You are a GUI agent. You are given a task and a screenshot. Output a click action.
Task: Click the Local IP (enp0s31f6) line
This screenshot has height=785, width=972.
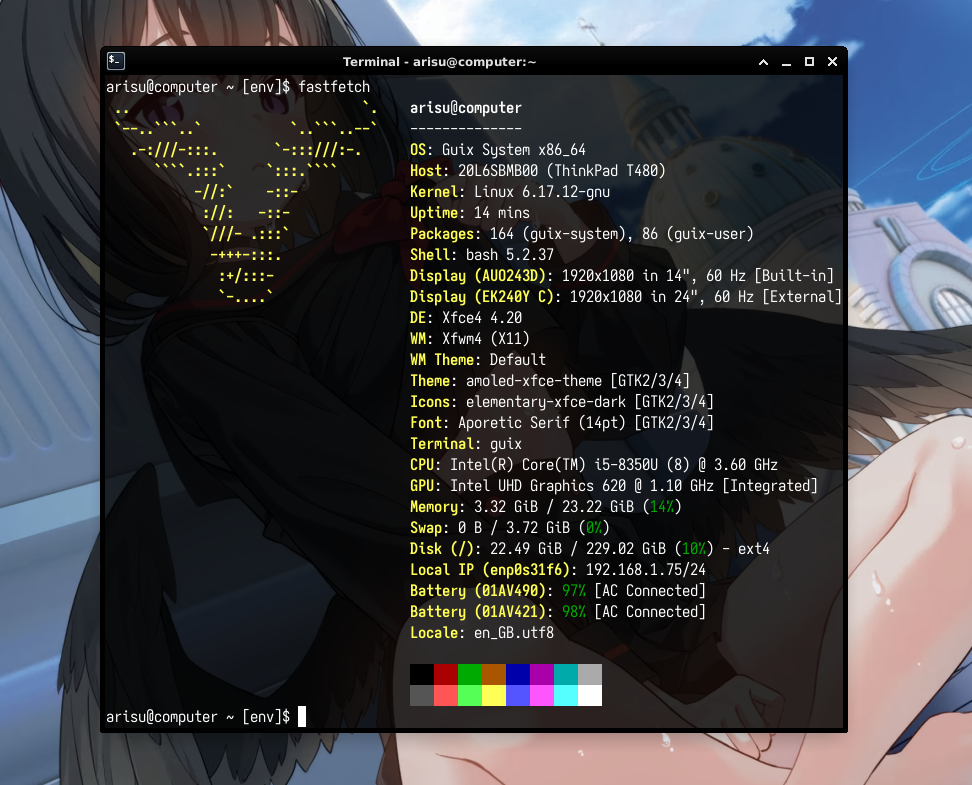558,570
